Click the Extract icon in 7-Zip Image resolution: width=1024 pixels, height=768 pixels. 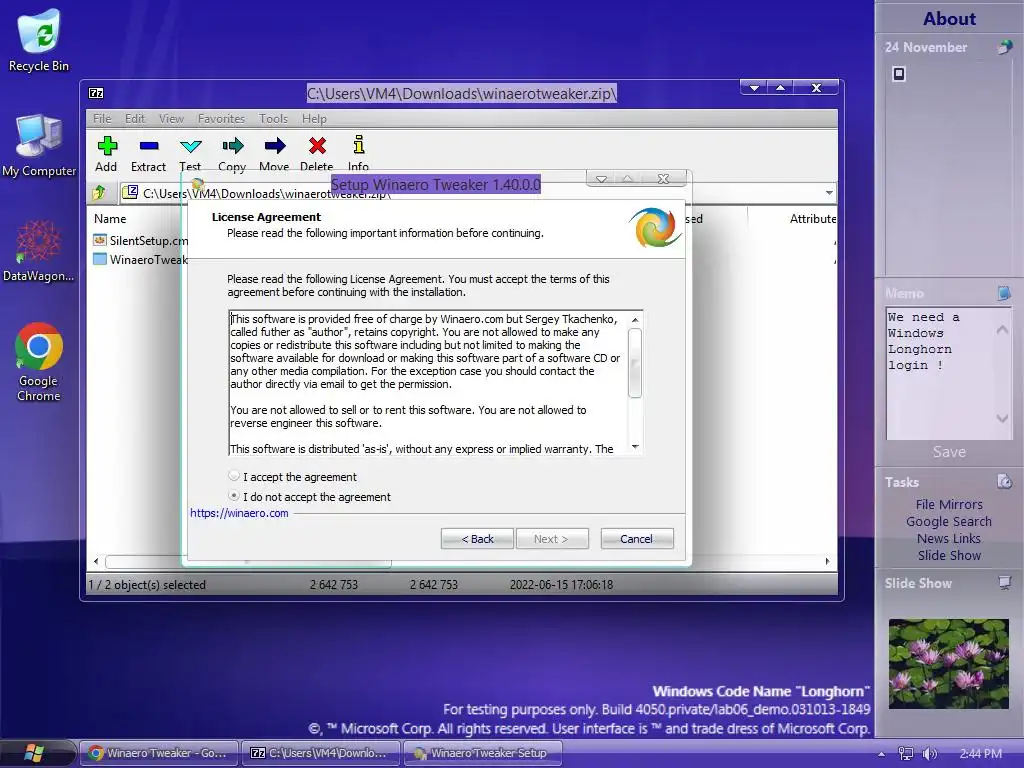pos(149,146)
